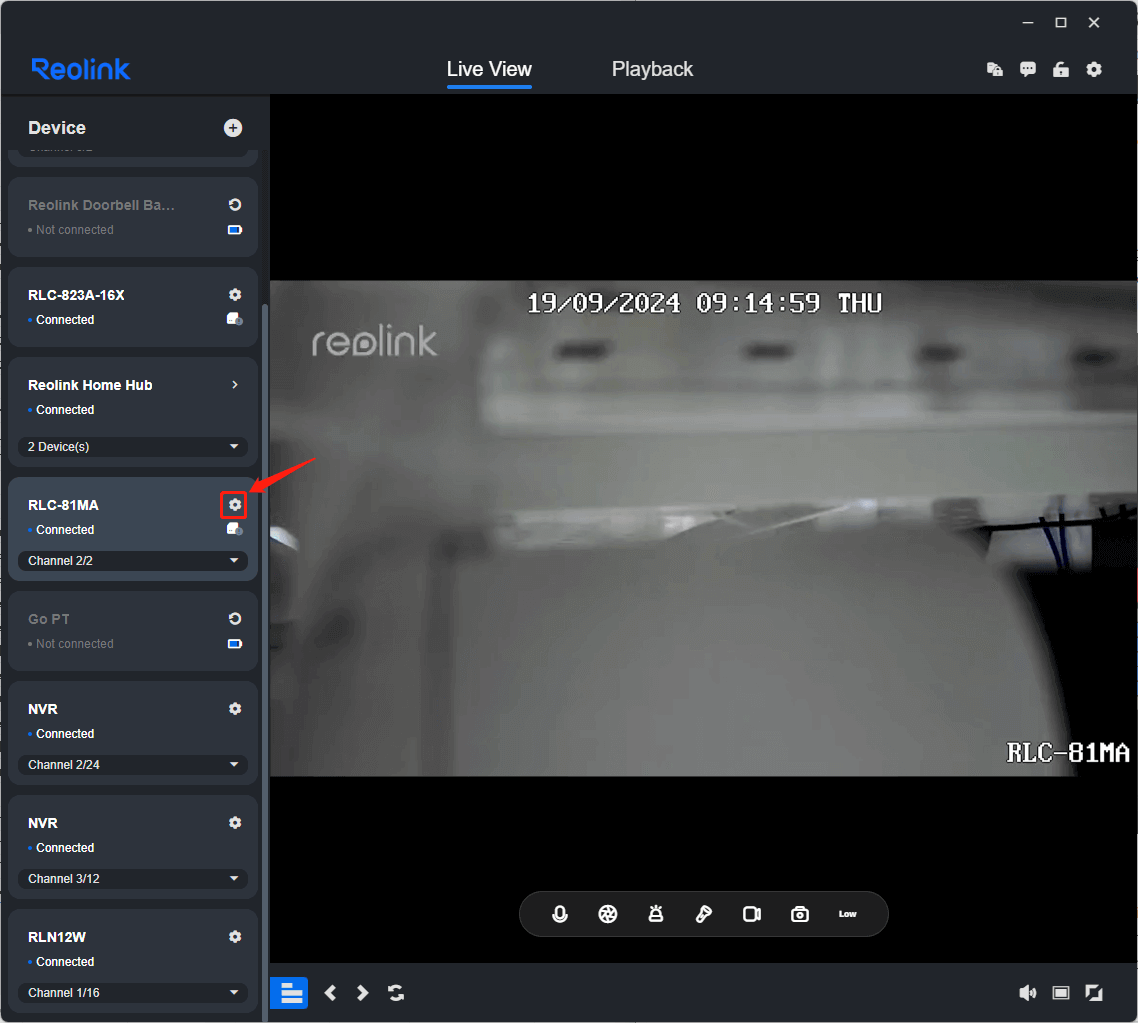Refresh the live view streams
Image resolution: width=1138 pixels, height=1023 pixels.
point(396,993)
